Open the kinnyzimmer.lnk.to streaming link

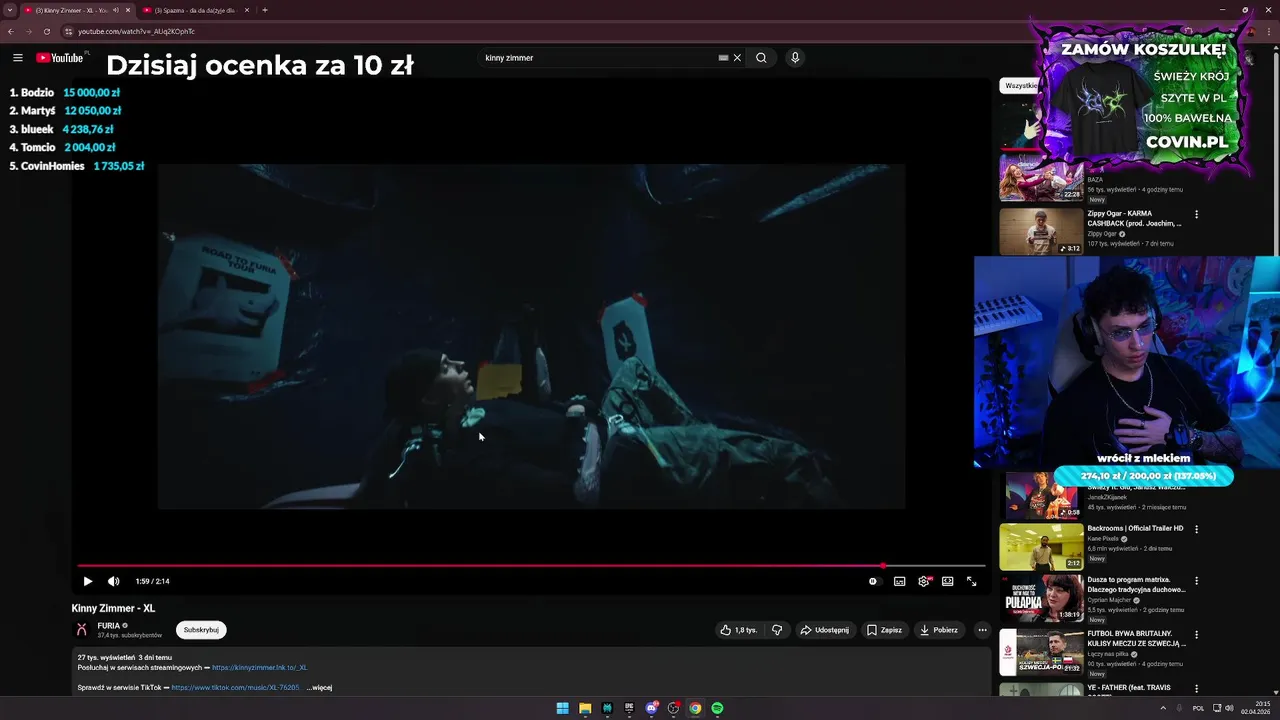pos(259,667)
